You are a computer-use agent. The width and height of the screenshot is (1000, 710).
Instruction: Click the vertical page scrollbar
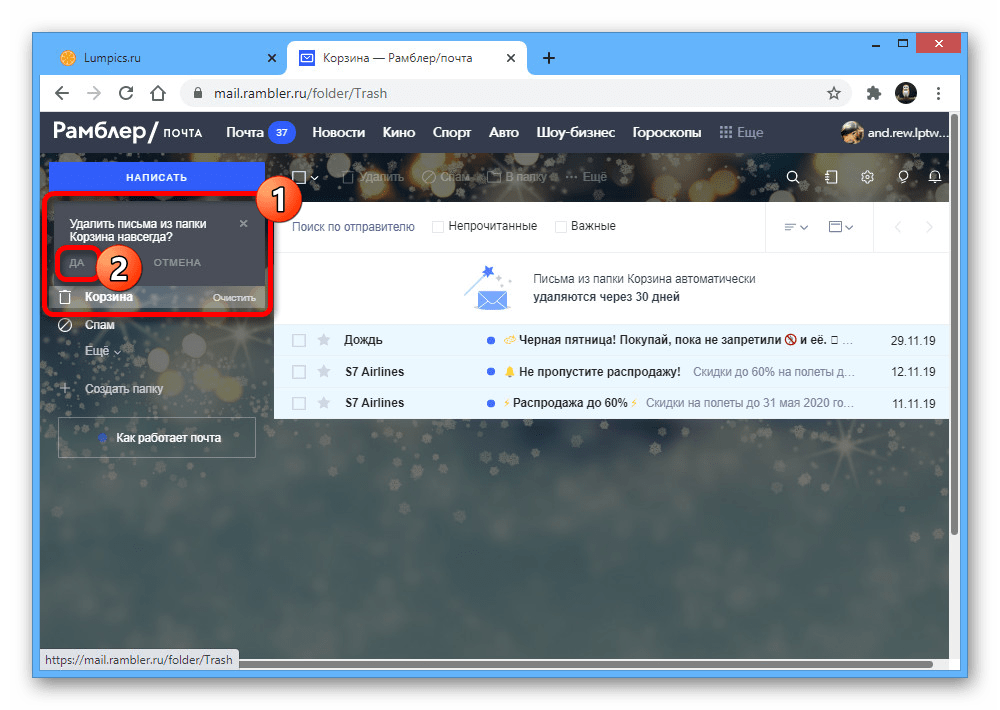pos(953,330)
